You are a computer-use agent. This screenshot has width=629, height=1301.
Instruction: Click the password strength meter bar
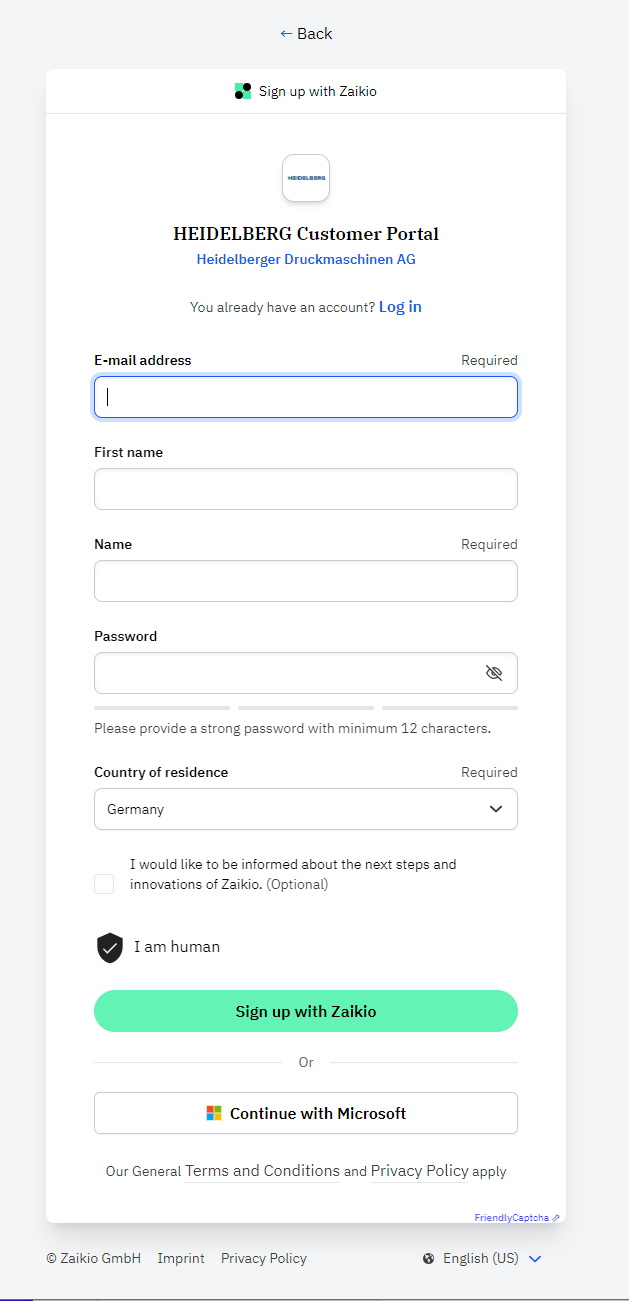[305, 706]
